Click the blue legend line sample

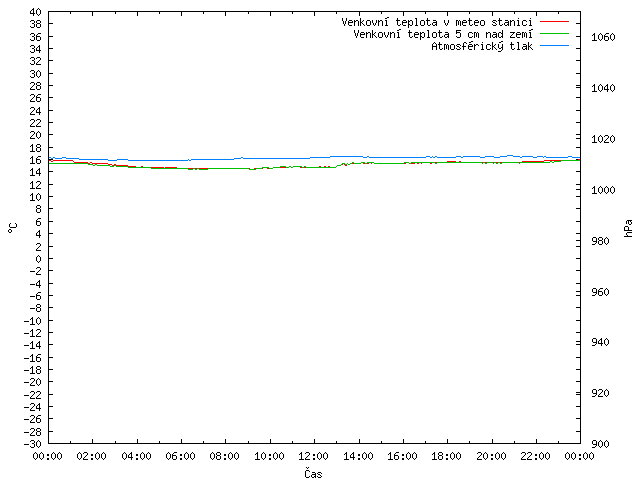(x=554, y=46)
